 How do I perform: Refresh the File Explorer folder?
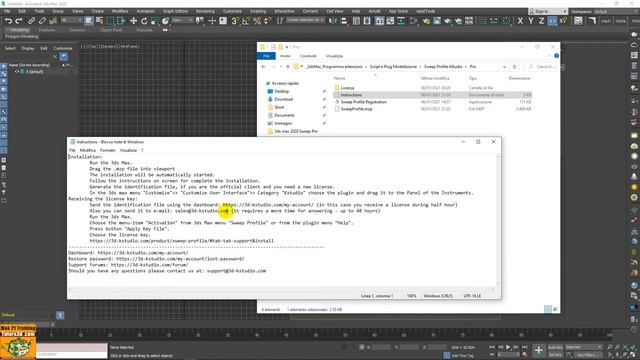point(514,67)
